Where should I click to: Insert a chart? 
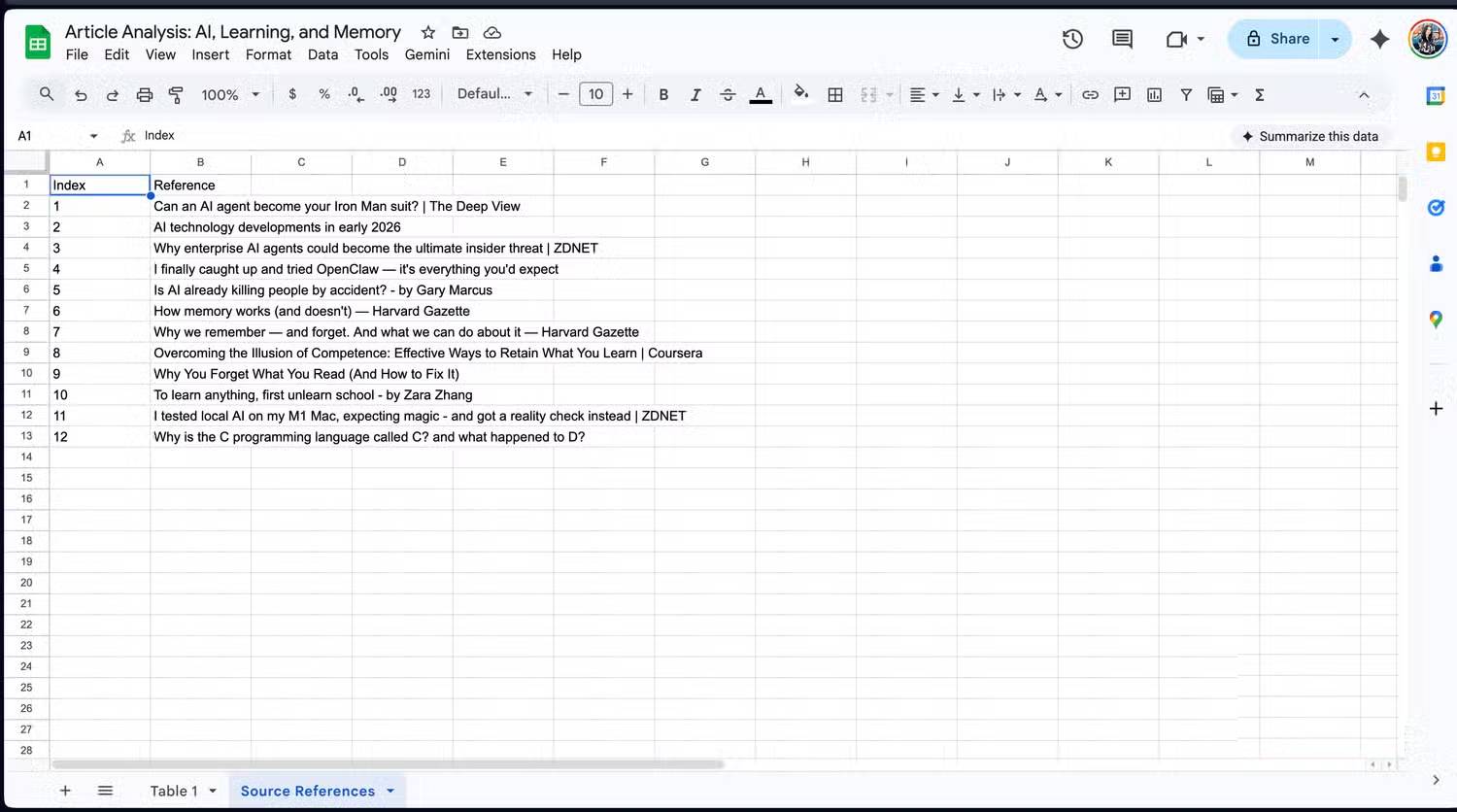pos(1154,94)
